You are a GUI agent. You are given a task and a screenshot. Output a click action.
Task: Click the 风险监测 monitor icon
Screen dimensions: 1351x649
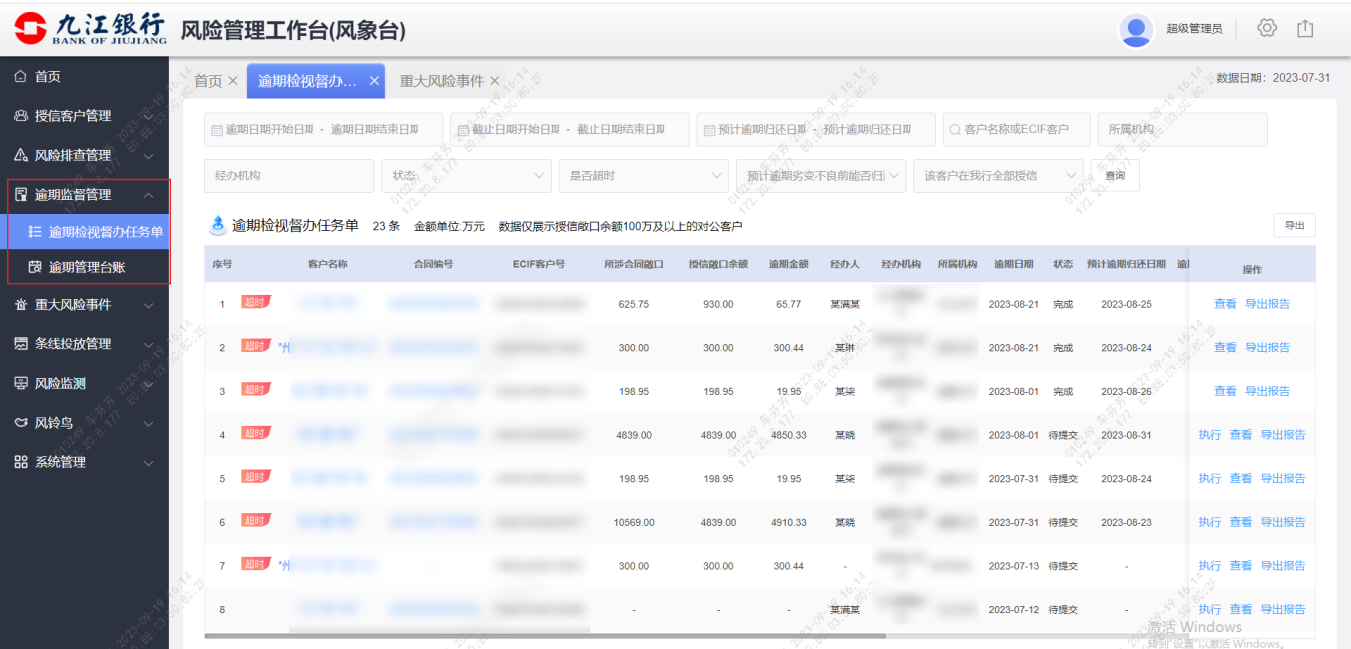21,383
